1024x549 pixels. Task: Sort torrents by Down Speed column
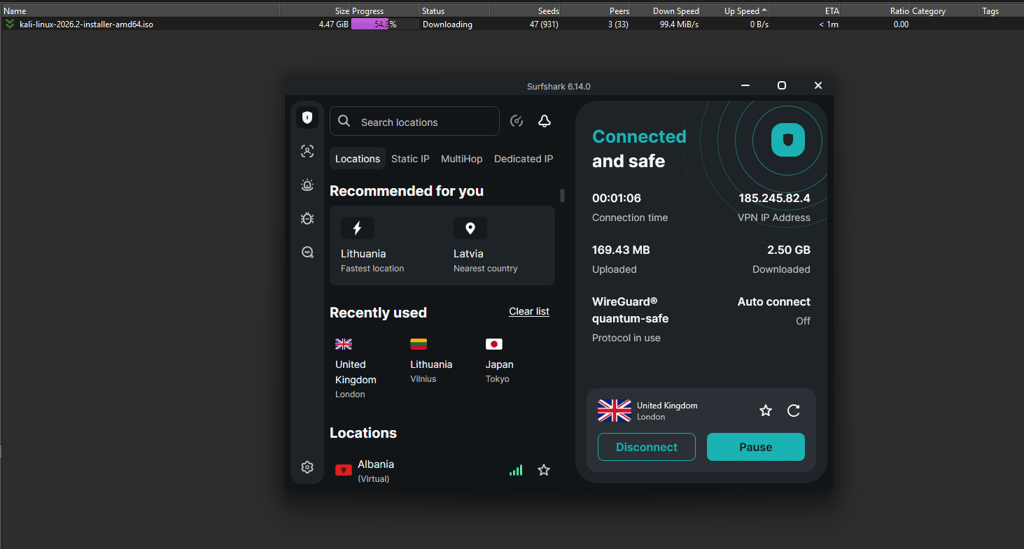[x=666, y=11]
